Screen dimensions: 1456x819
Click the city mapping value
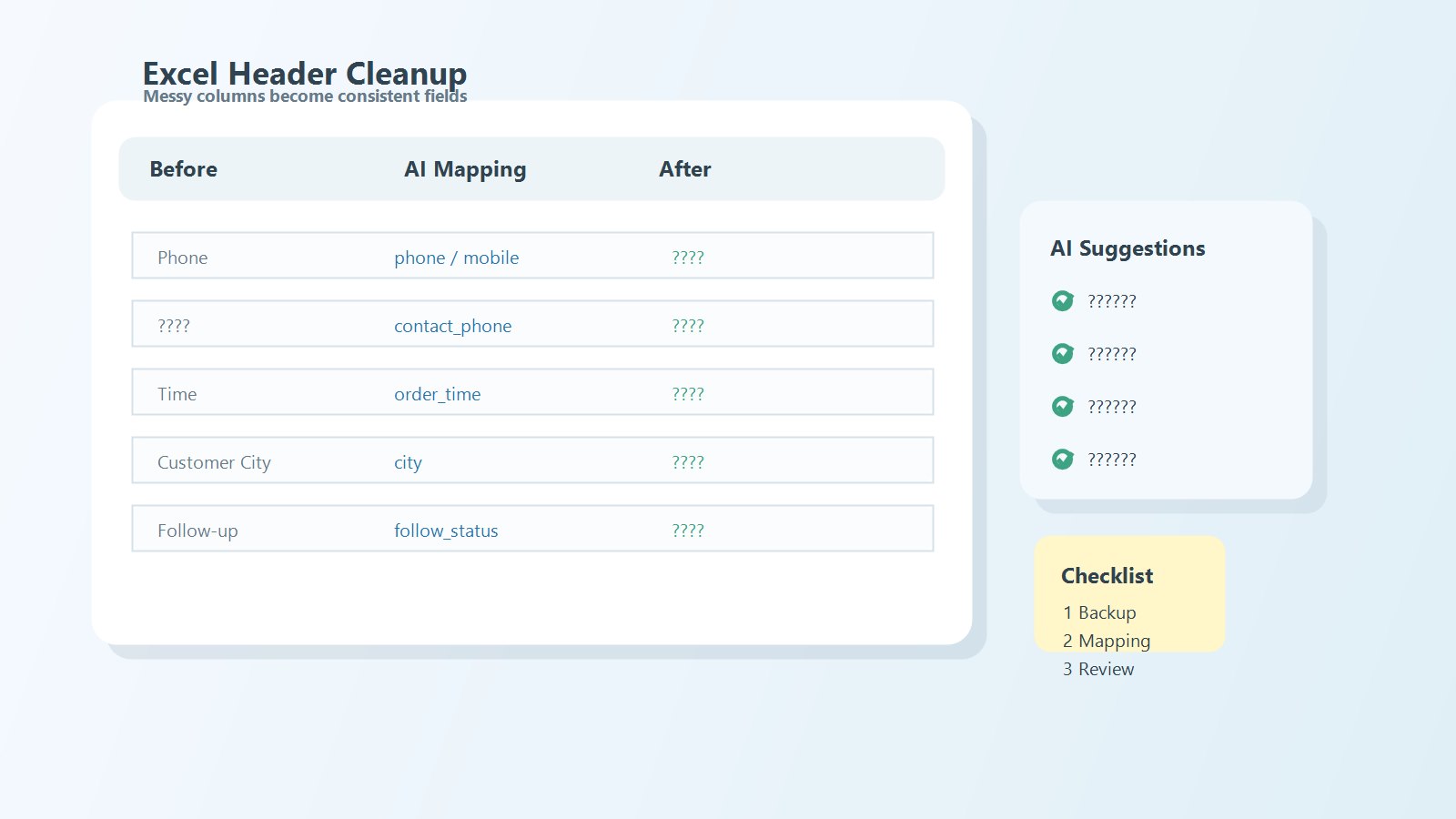[408, 462]
